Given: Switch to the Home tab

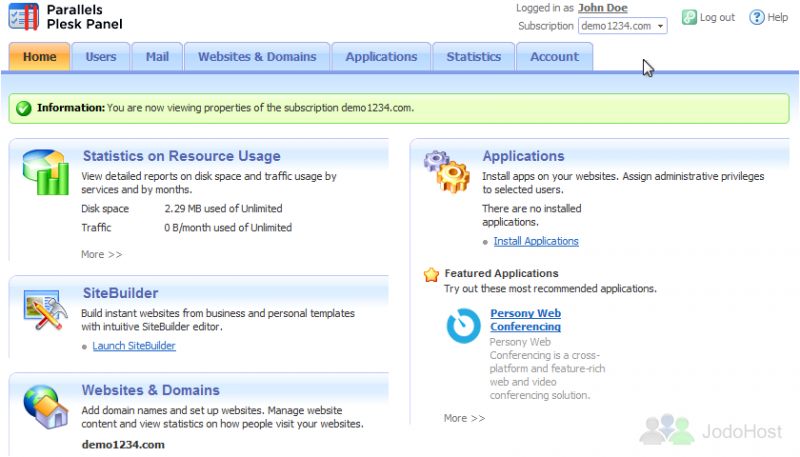Looking at the screenshot, I should 39,57.
